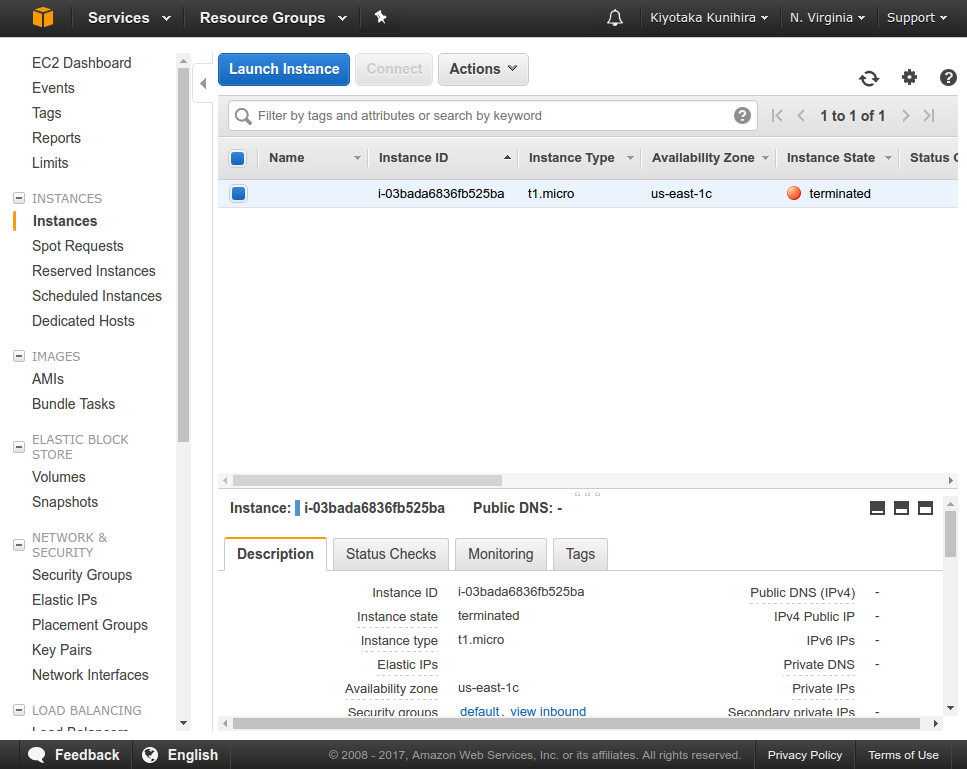Click the instance filter search field

(x=492, y=115)
